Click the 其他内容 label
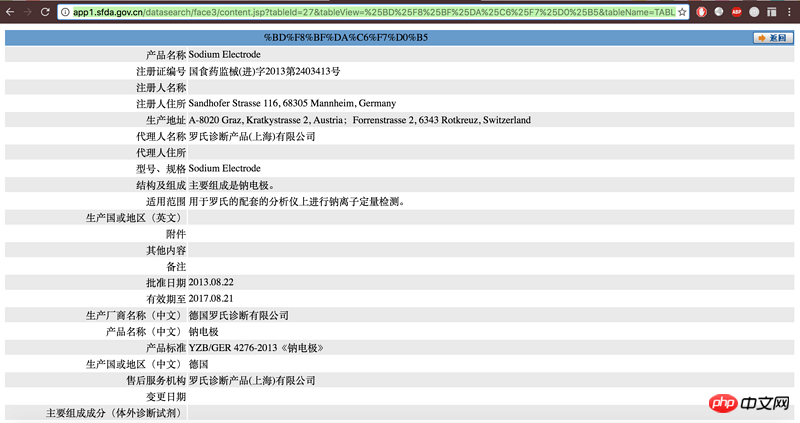The width and height of the screenshot is (800, 423). tap(166, 251)
